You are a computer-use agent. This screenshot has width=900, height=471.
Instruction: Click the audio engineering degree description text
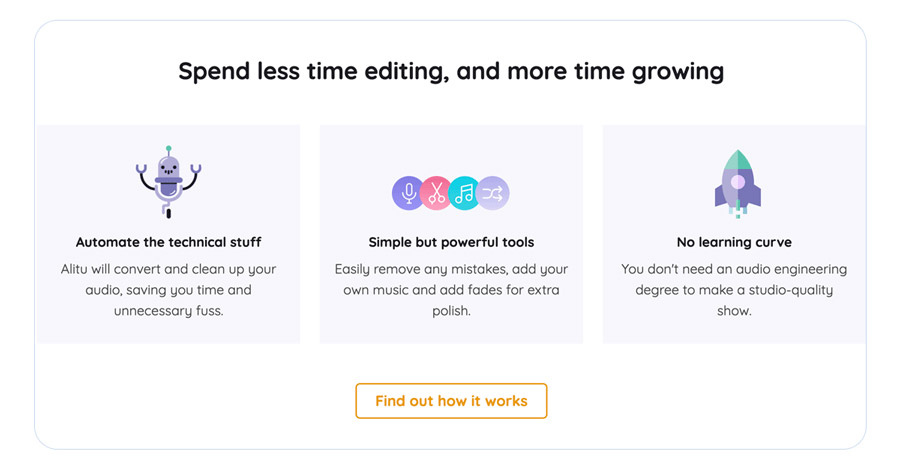[734, 290]
